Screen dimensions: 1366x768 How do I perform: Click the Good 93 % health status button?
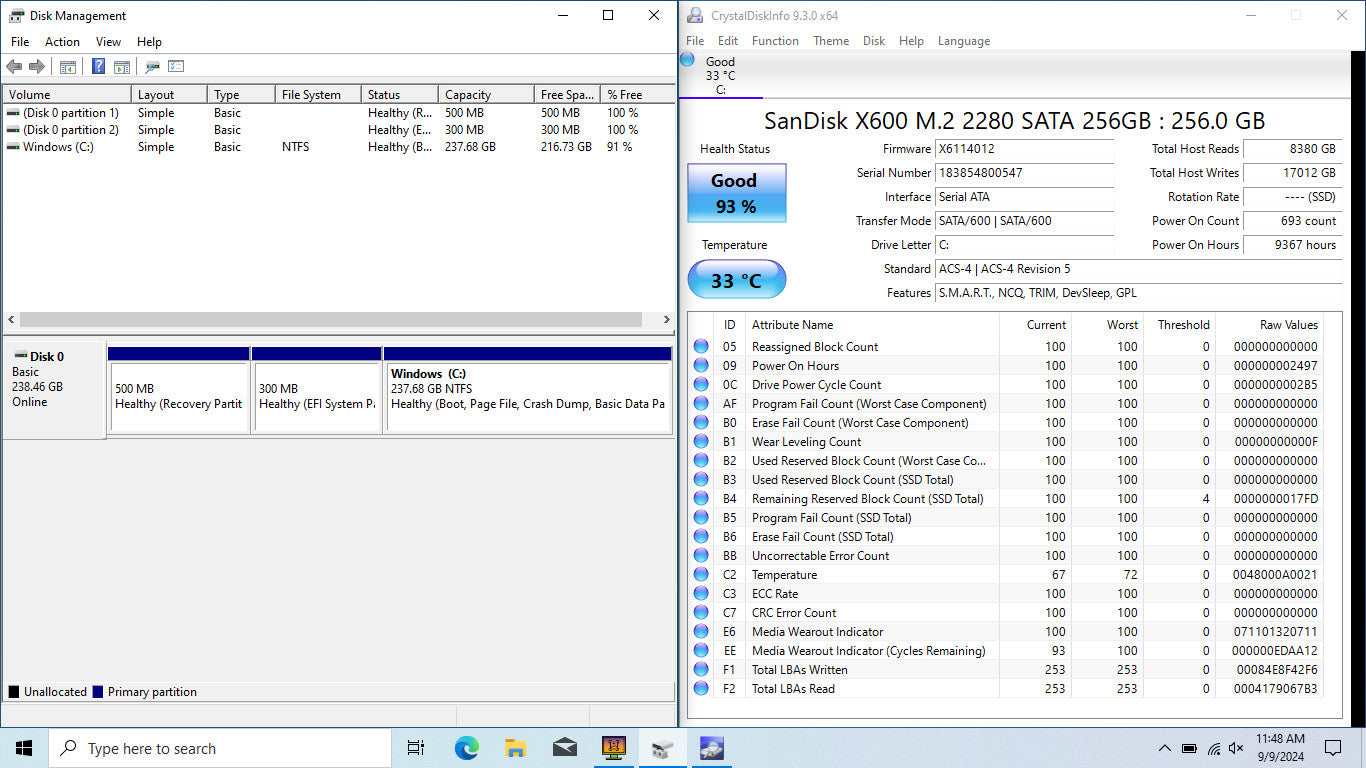click(736, 193)
